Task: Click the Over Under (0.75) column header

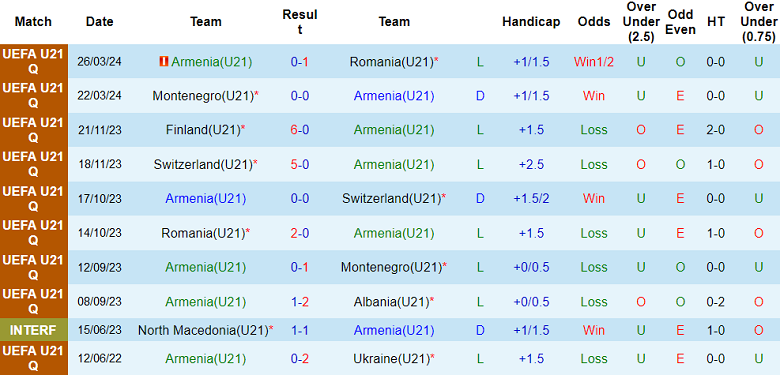Action: pos(759,22)
